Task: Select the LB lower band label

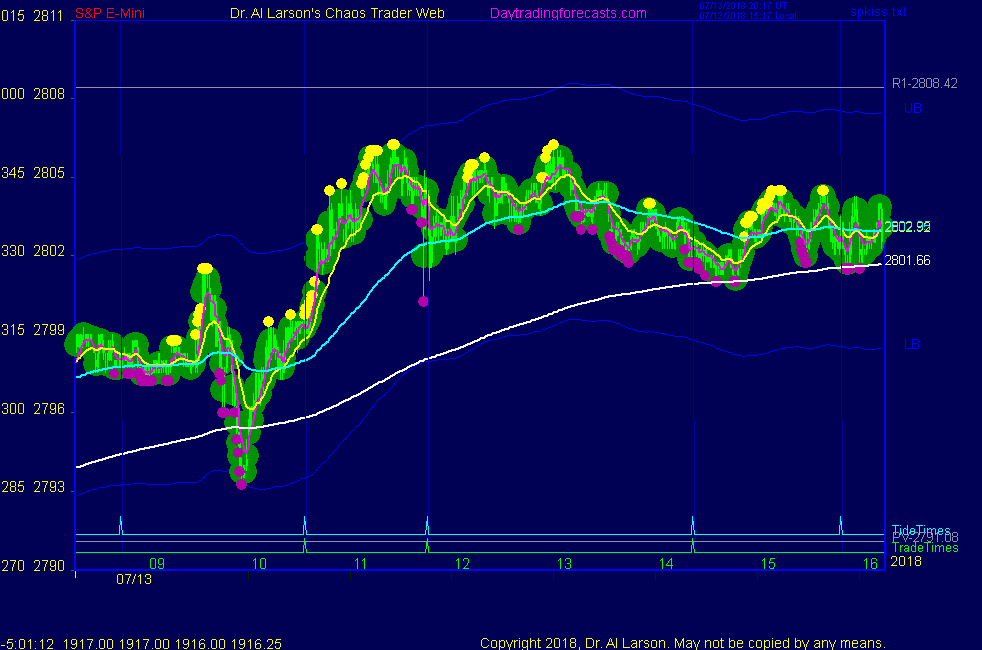Action: click(x=912, y=344)
